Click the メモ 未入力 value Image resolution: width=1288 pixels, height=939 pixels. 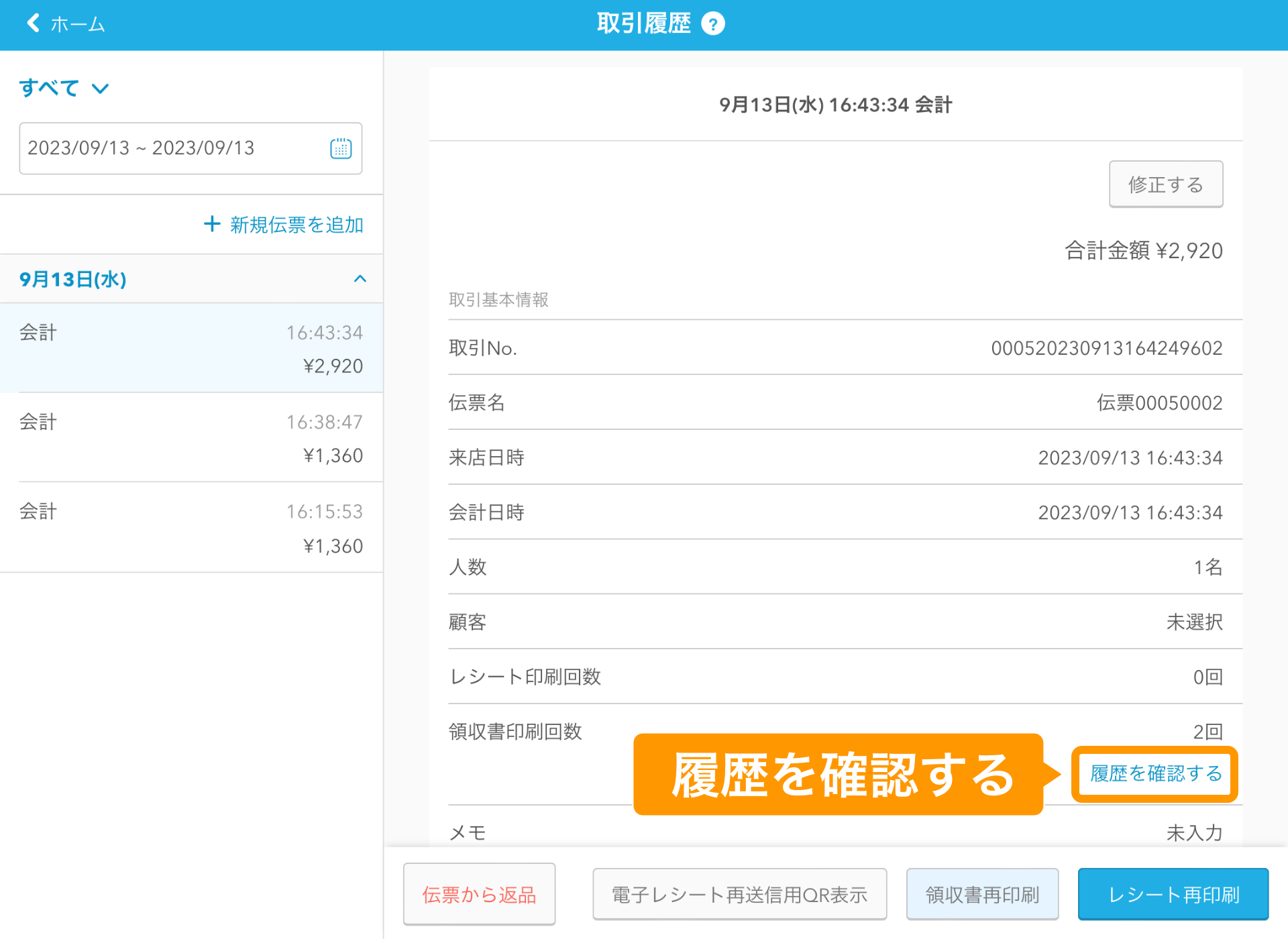(1194, 833)
